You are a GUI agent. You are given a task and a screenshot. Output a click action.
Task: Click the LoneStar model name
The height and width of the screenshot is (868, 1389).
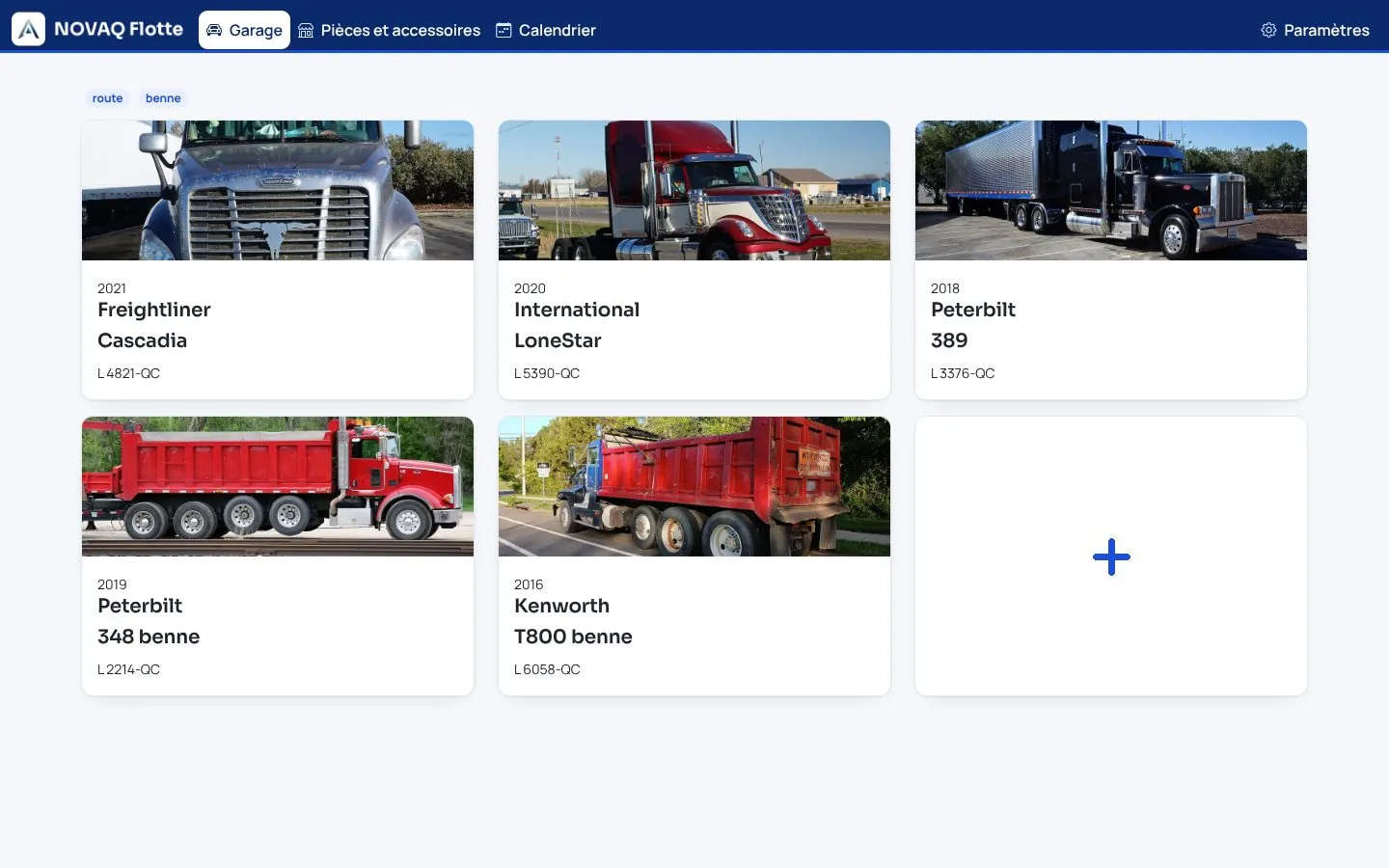tap(558, 340)
